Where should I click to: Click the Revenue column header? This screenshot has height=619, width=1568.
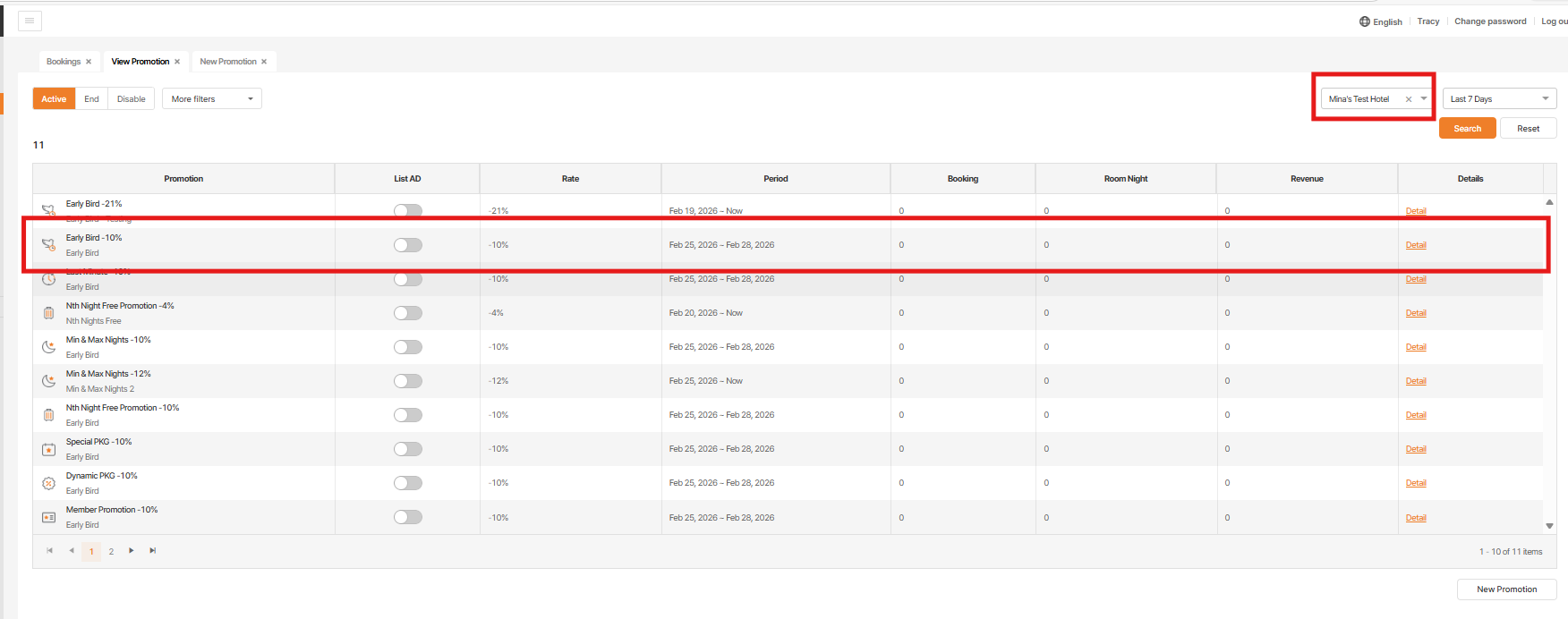click(1307, 179)
